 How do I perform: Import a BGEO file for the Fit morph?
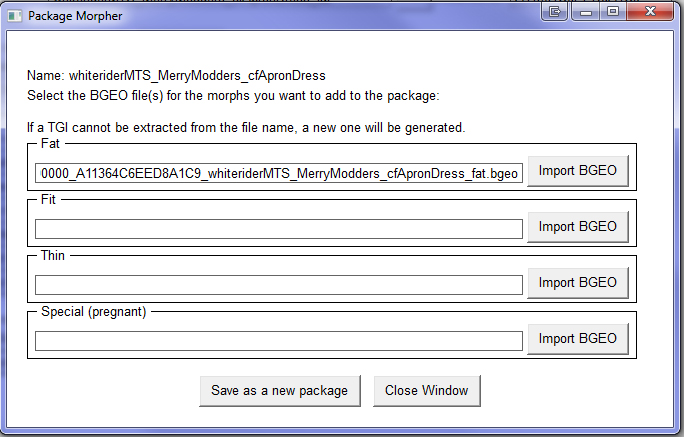577,227
